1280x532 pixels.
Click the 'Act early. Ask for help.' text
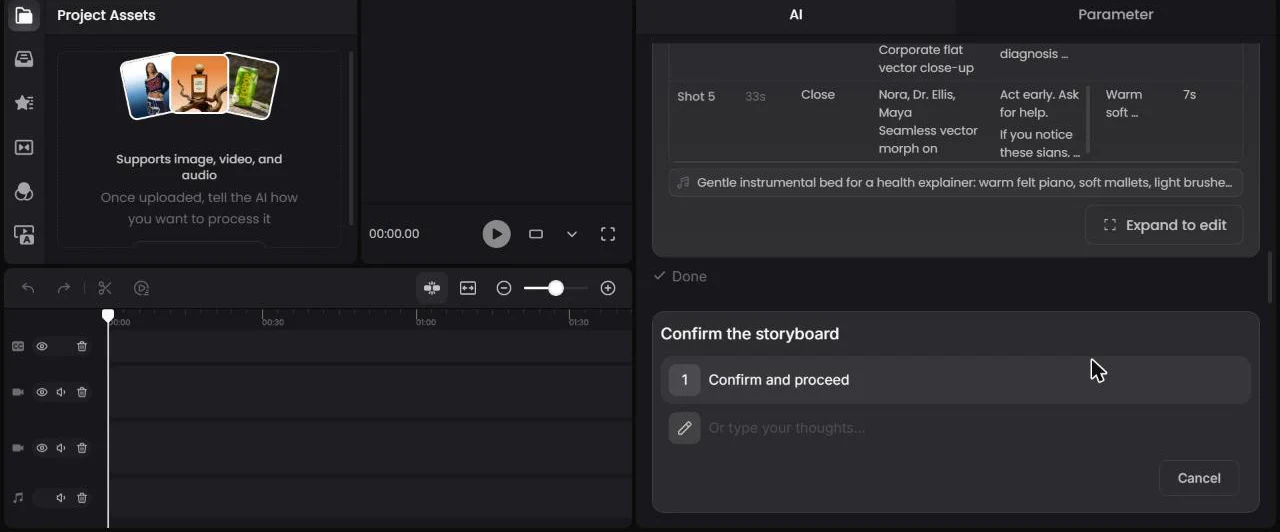(1039, 104)
